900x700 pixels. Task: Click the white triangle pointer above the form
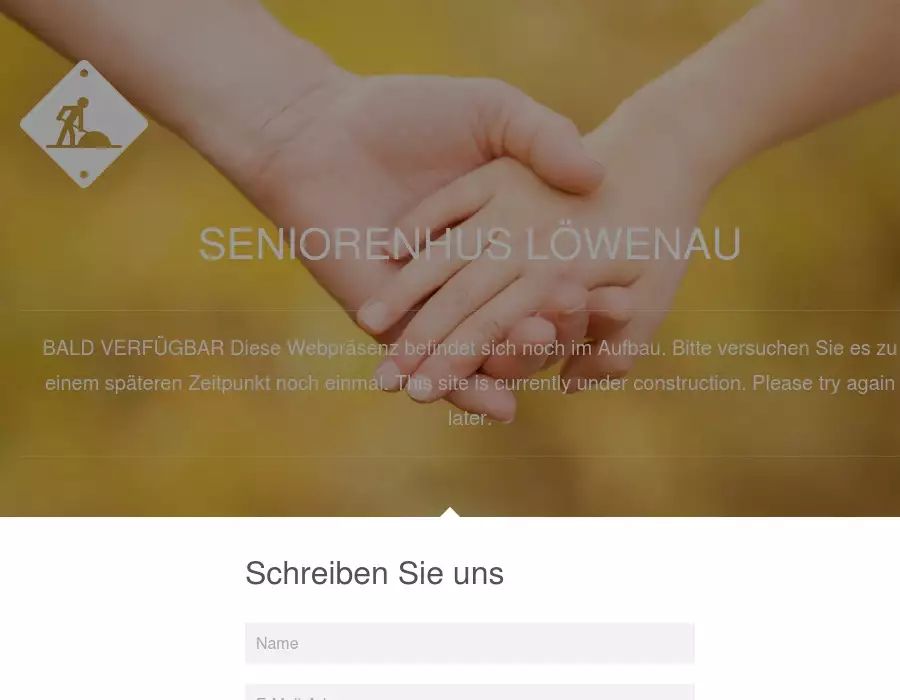pos(450,512)
